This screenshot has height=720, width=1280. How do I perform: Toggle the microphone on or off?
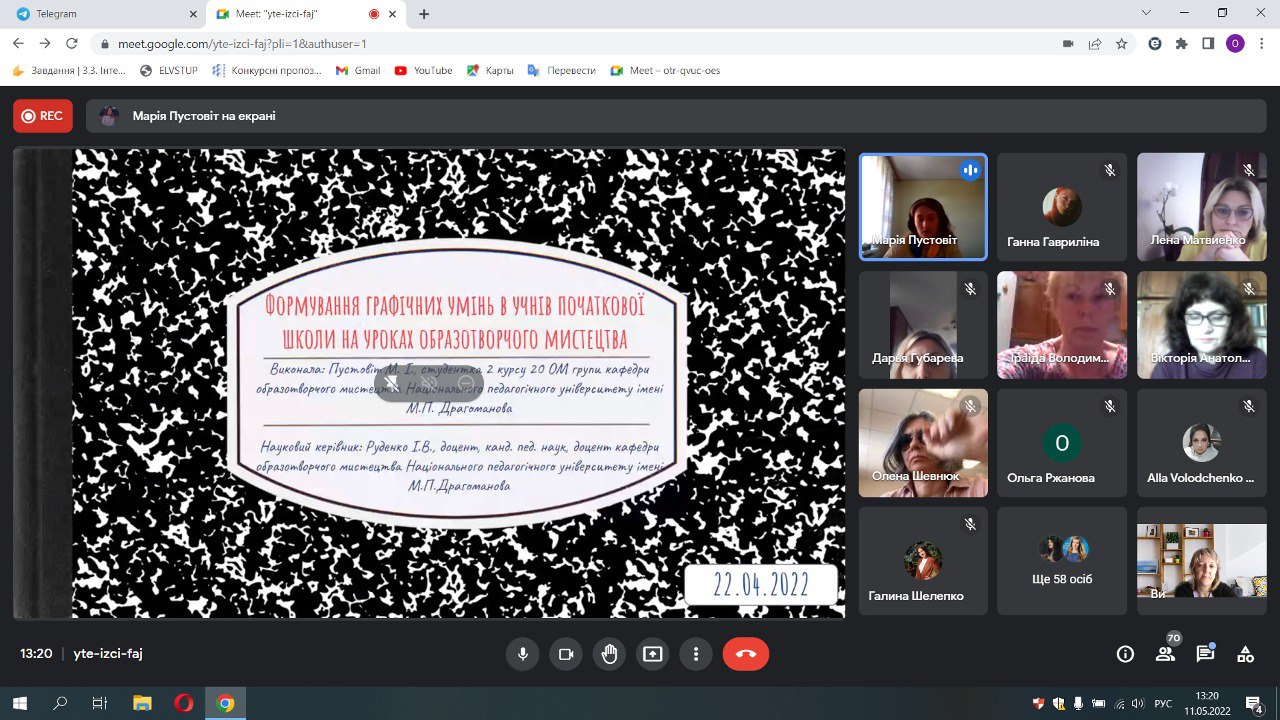click(x=522, y=654)
